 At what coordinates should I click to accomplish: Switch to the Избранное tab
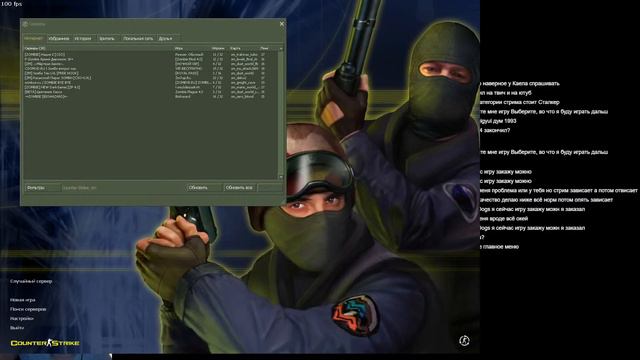pos(59,38)
